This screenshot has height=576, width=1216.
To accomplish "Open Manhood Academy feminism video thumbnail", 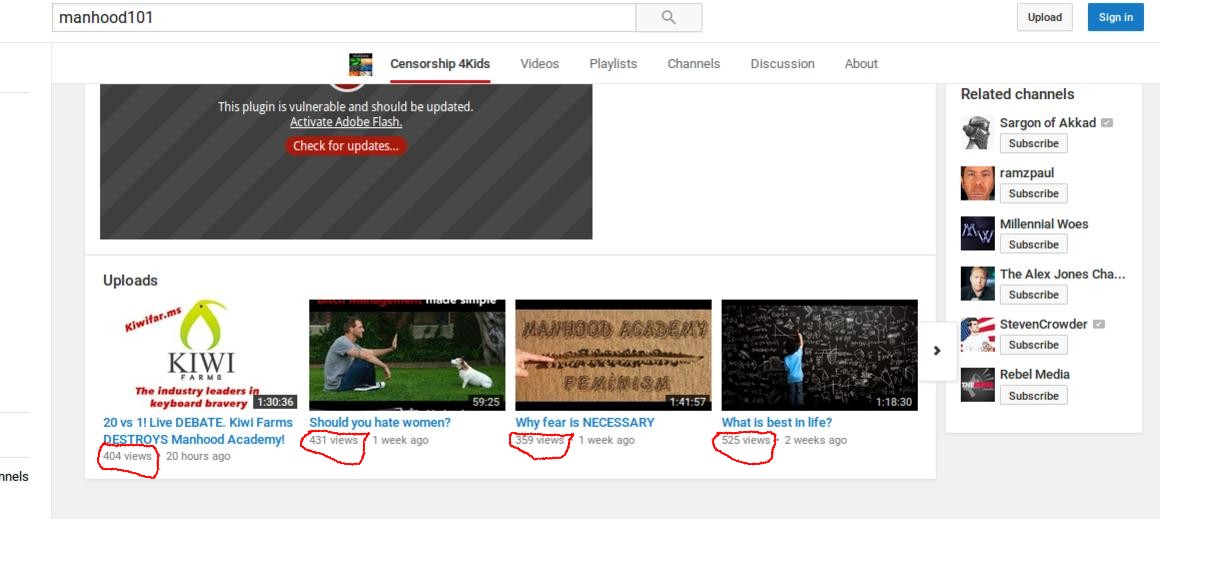I will point(613,355).
